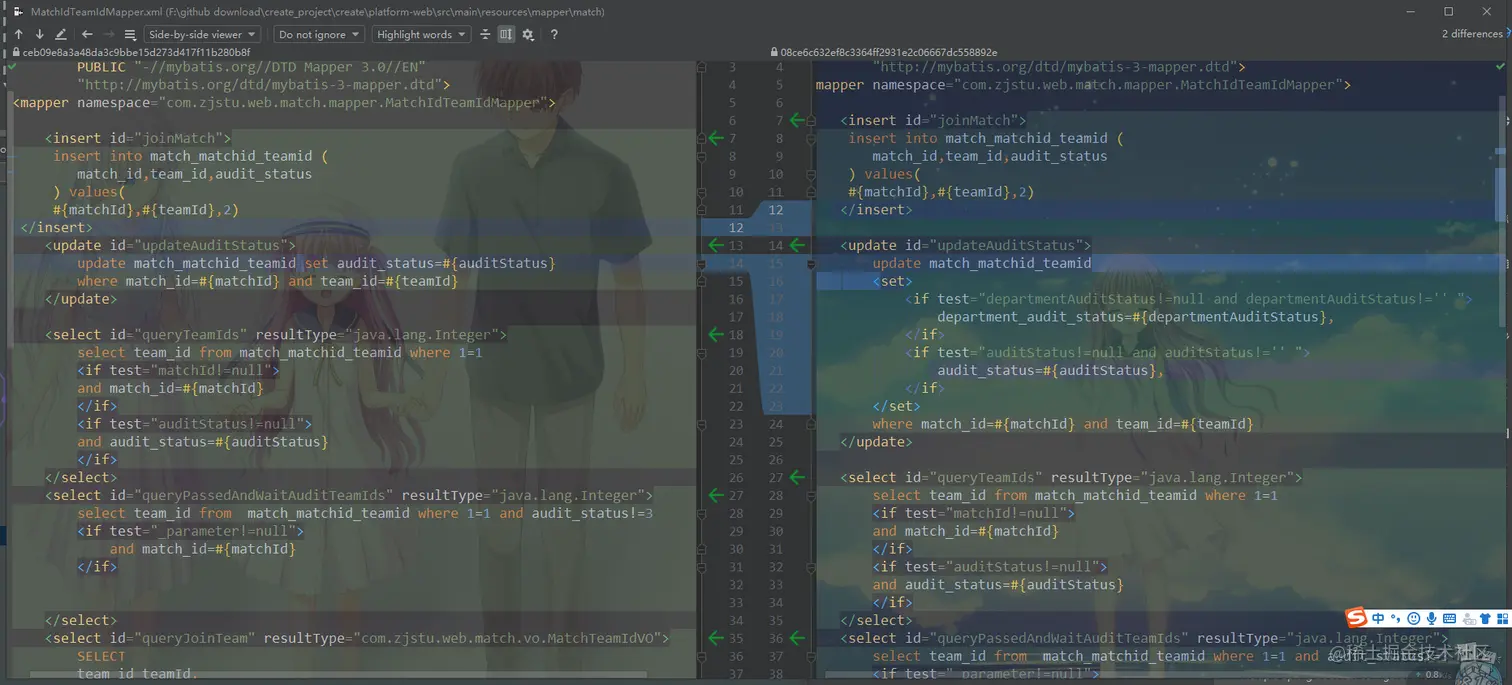Collapse right-pane joinMatch insert fold marker
Image resolution: width=1512 pixels, height=685 pixels.
810,120
